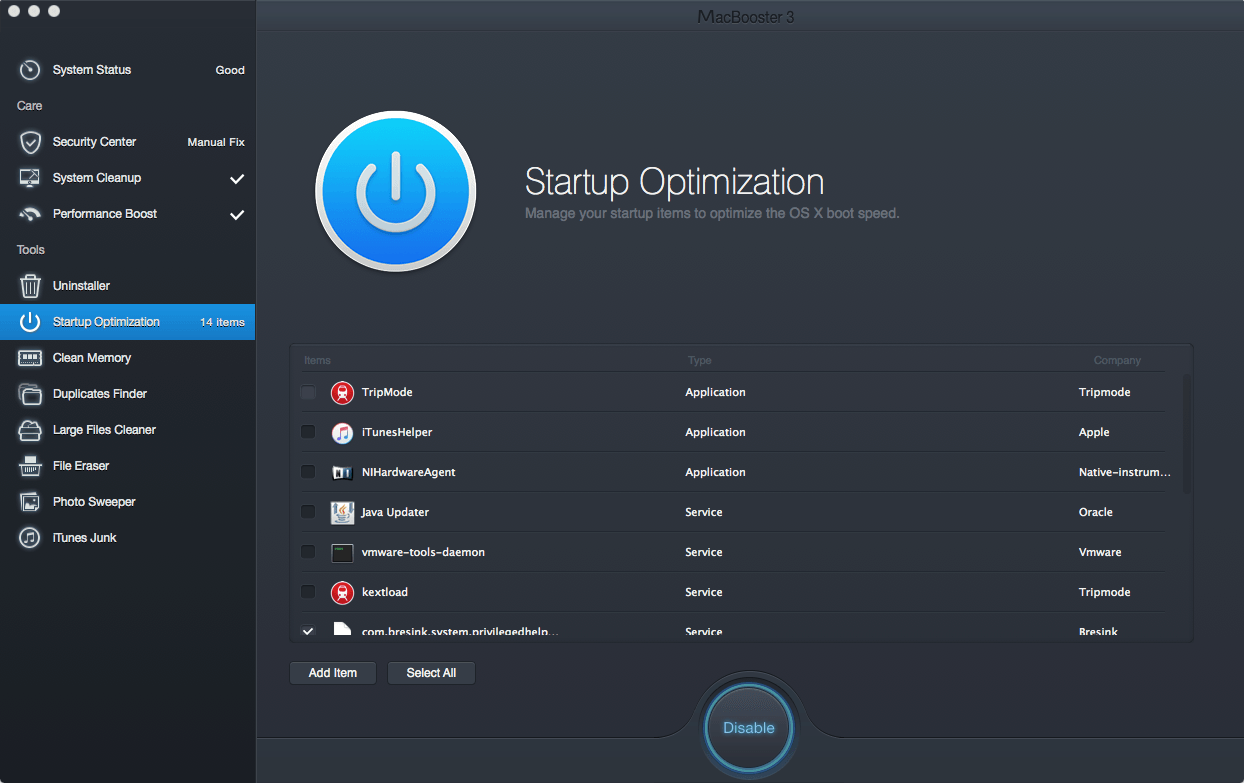Click the iTunesHelper music icon
1244x783 pixels.
click(343, 432)
